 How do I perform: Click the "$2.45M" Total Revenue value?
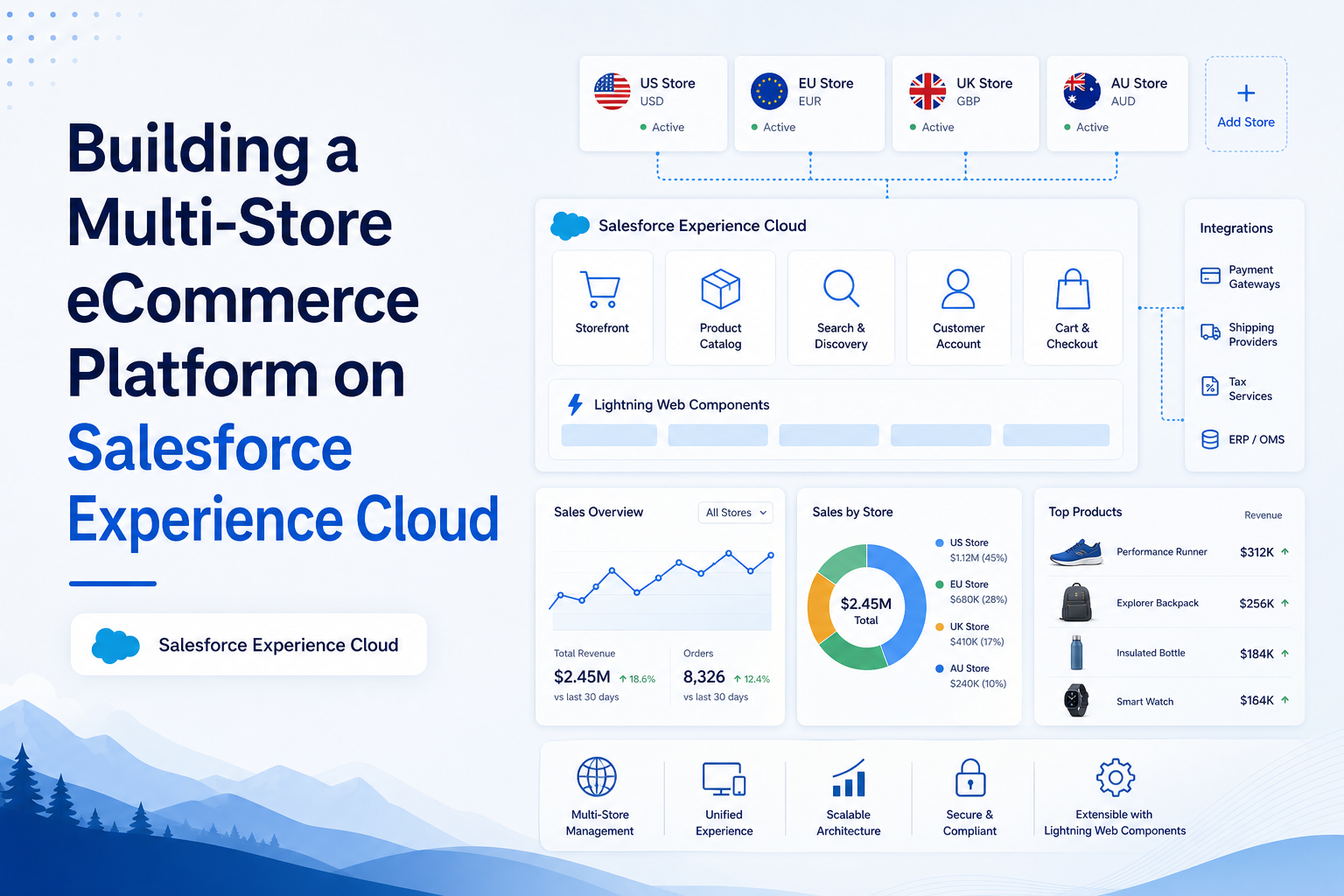click(x=582, y=677)
